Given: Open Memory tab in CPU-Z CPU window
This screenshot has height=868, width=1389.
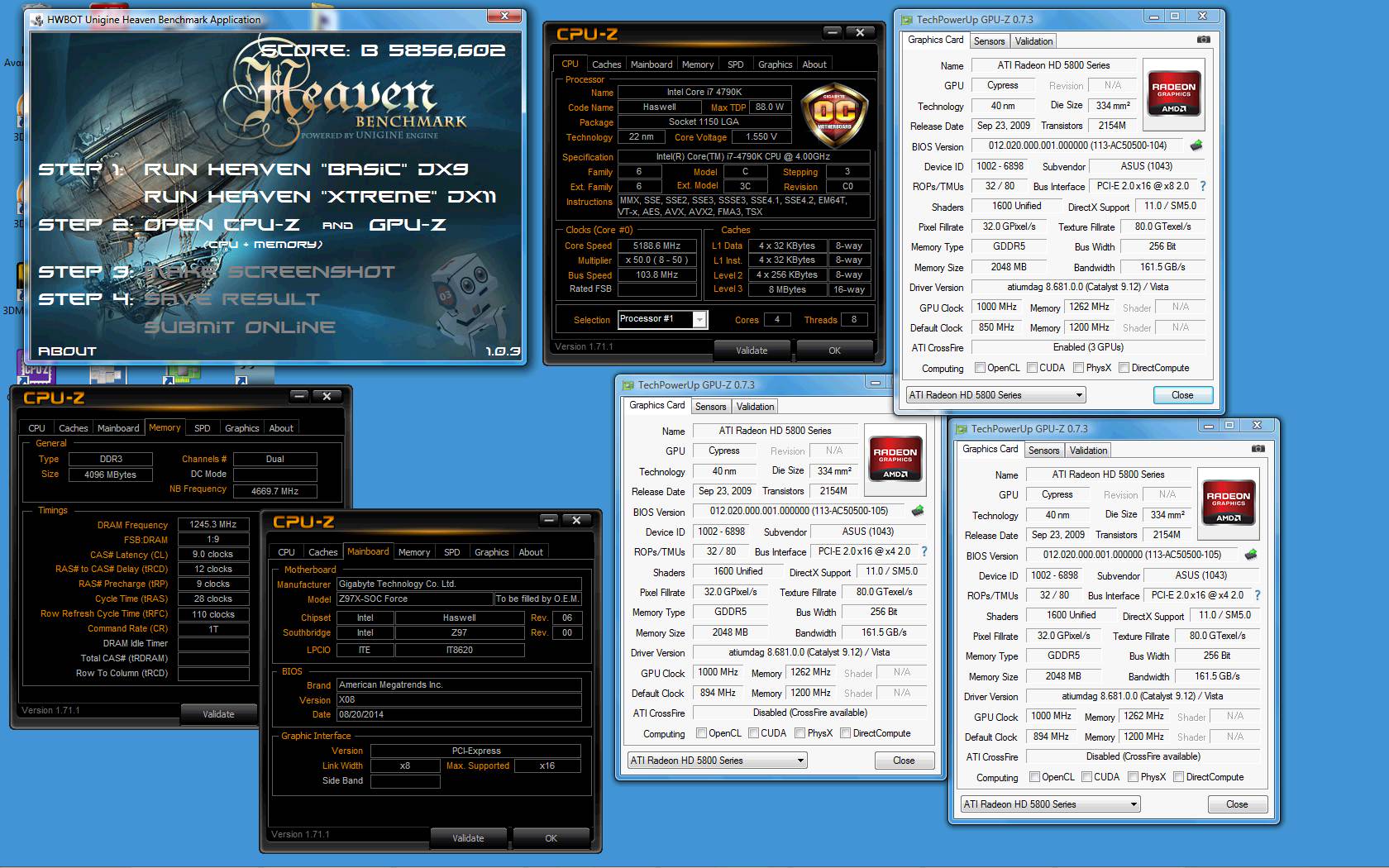Looking at the screenshot, I should (698, 64).
